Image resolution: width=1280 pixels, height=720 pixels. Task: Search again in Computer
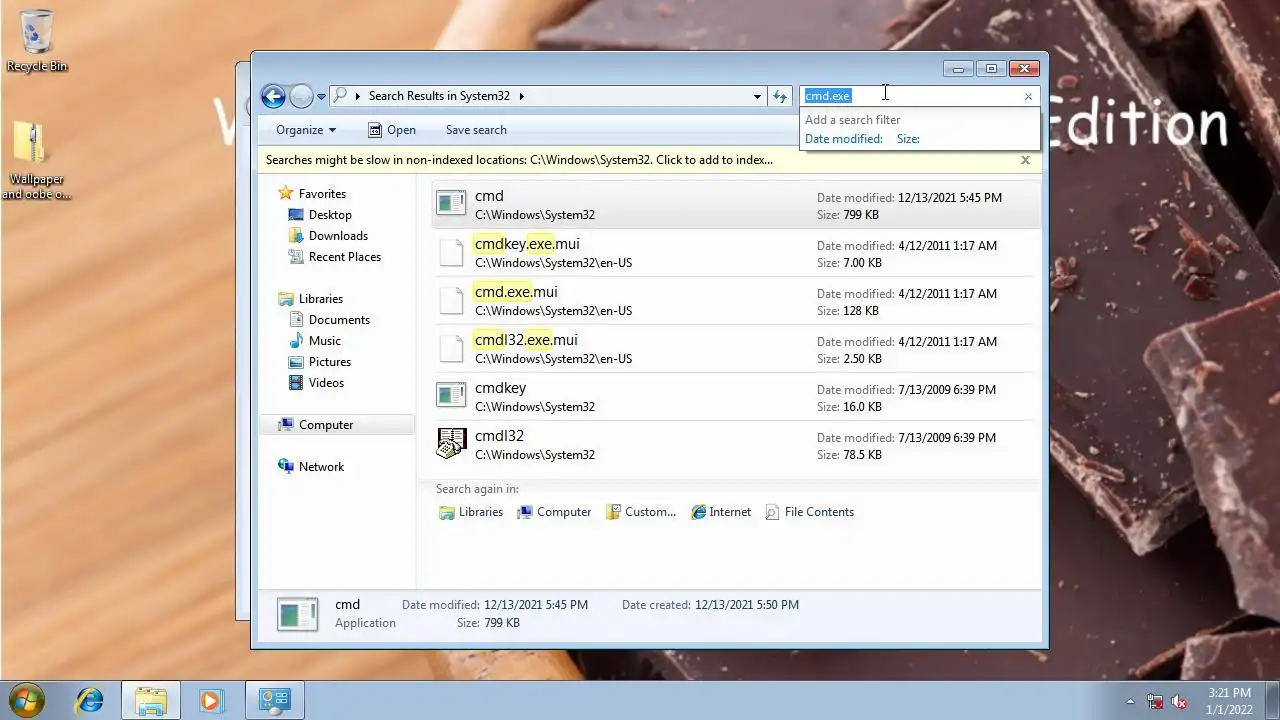click(554, 512)
